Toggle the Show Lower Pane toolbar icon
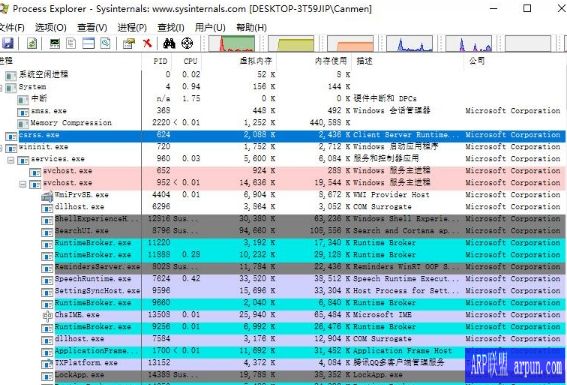Image resolution: width=567 pixels, height=385 pixels. click(89, 43)
